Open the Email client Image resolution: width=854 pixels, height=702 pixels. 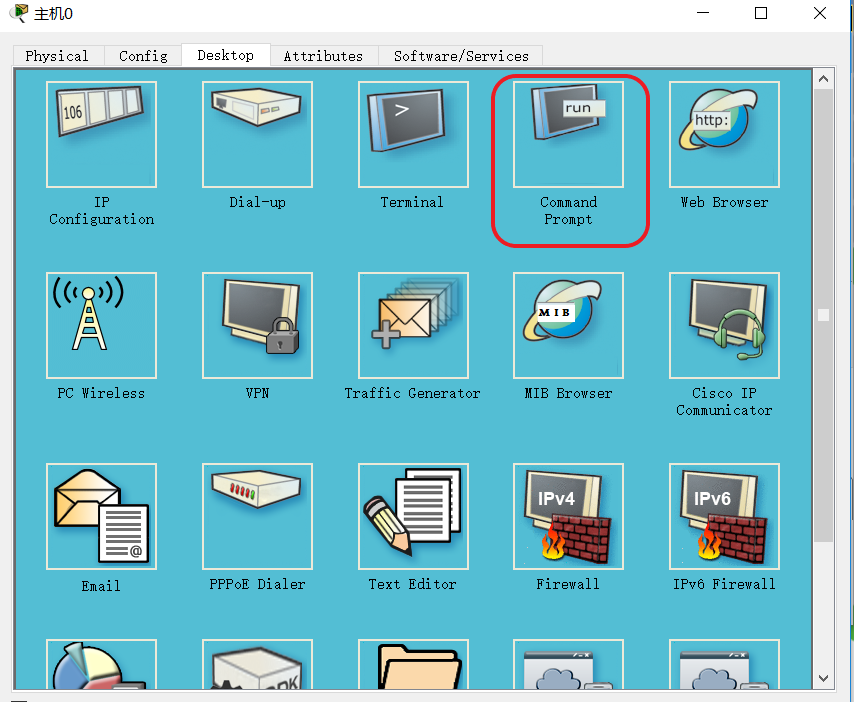coord(101,516)
